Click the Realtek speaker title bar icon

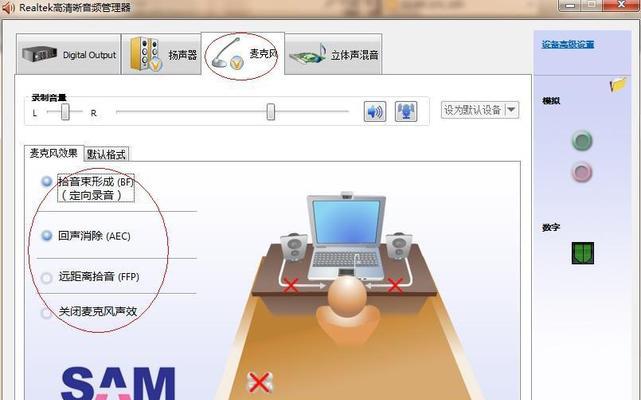(x=8, y=8)
